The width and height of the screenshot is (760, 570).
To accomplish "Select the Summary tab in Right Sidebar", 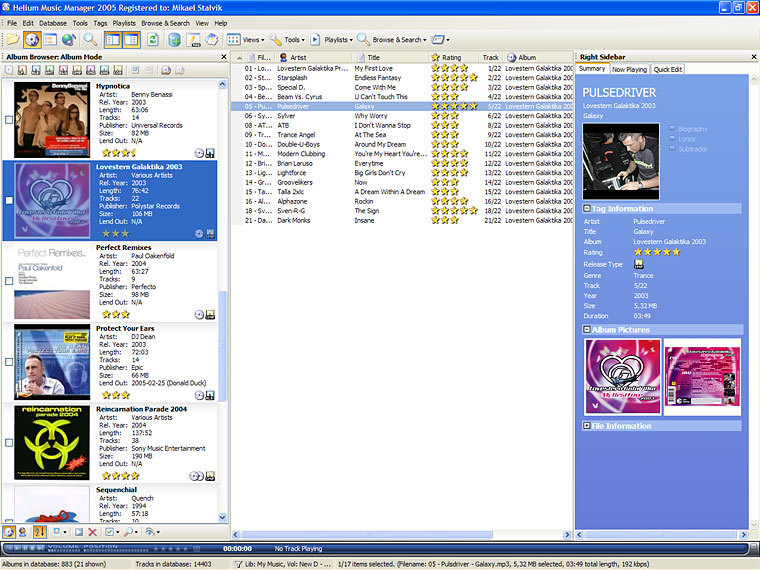I will [x=592, y=69].
